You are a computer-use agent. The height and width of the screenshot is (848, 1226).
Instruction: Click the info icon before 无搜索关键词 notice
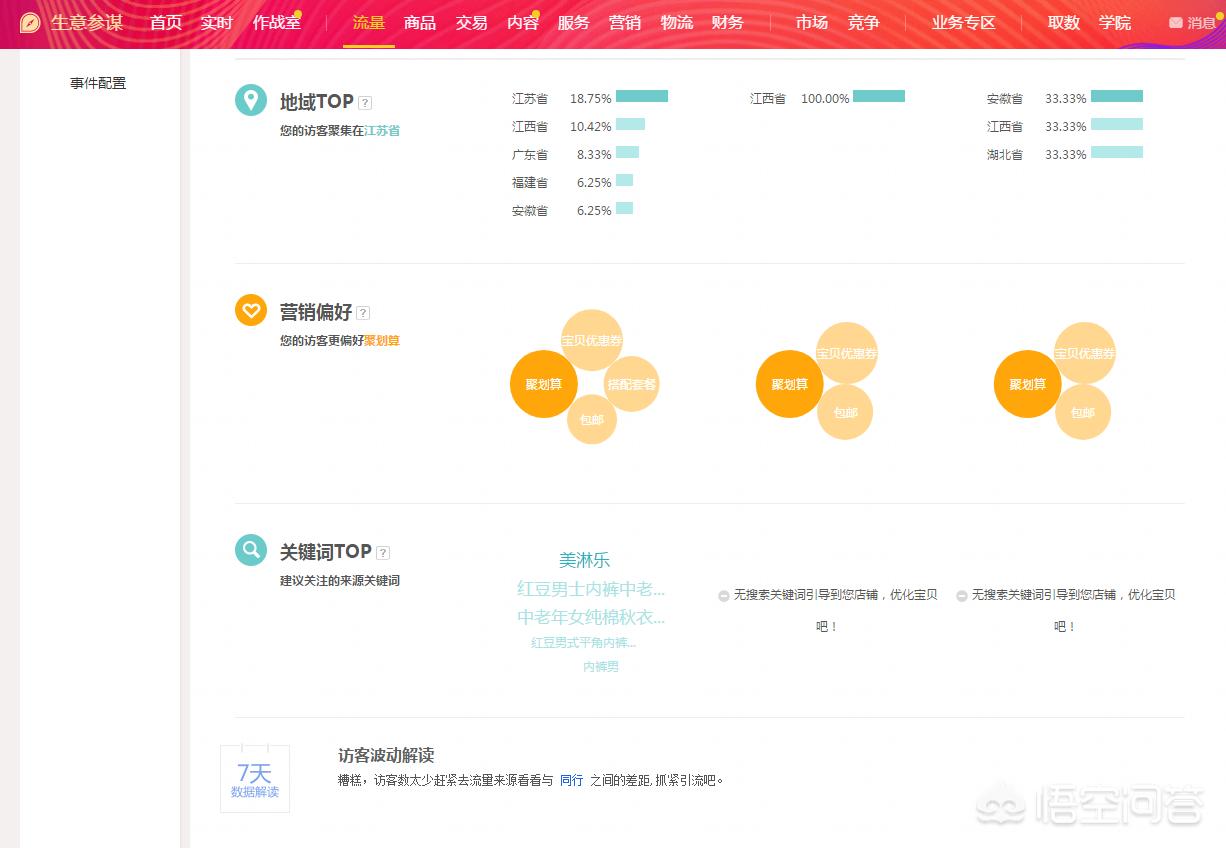click(x=722, y=596)
